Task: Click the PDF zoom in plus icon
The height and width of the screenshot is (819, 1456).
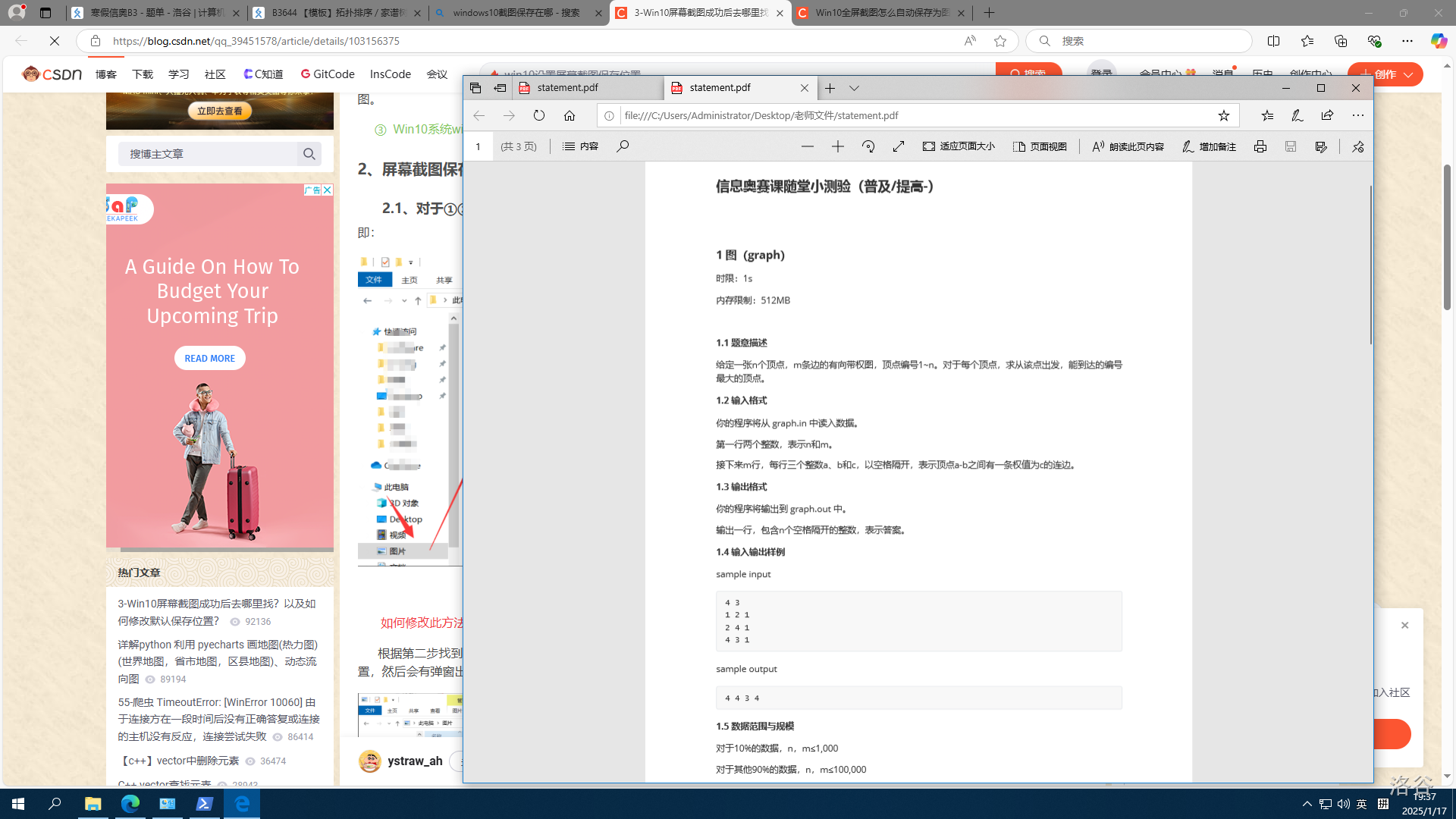Action: point(837,146)
